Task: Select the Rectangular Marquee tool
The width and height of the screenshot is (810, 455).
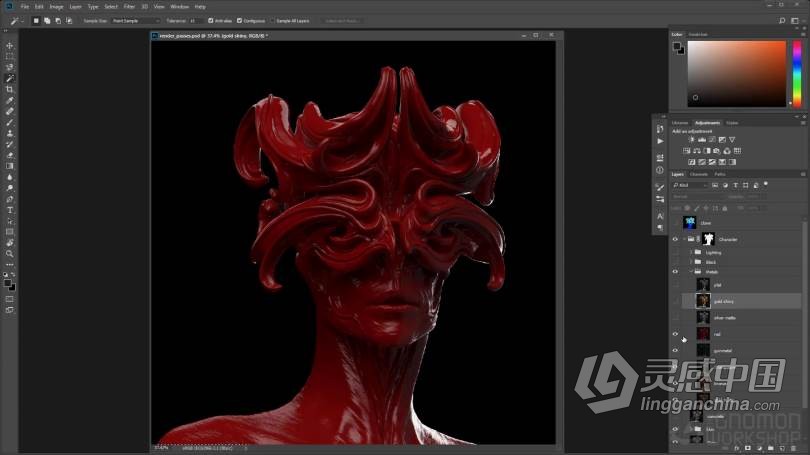Action: (9, 56)
